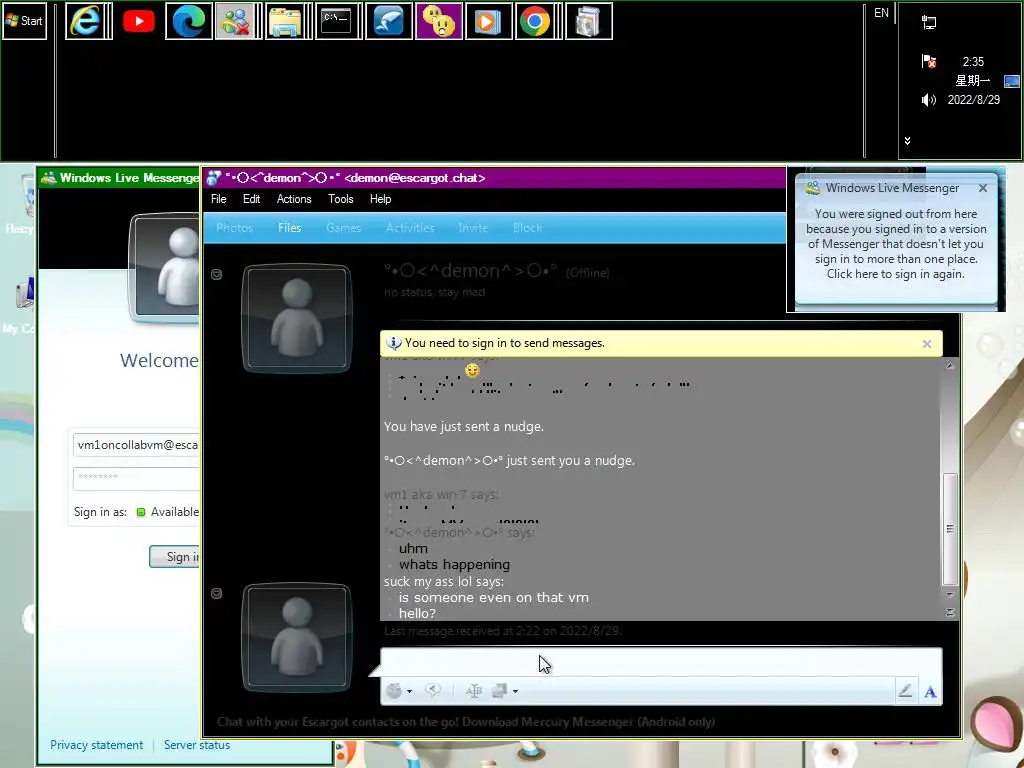Image resolution: width=1024 pixels, height=768 pixels.
Task: Click Photos in the chat toolbar
Action: pyautogui.click(x=234, y=228)
